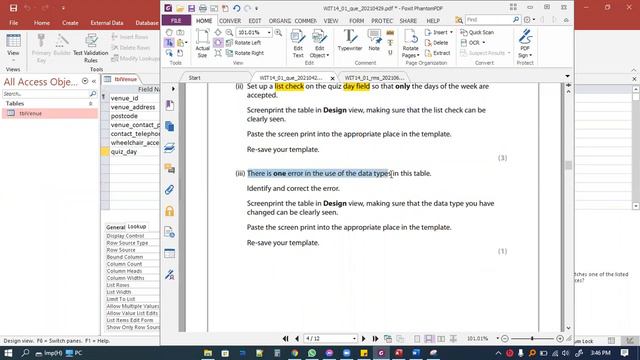640x360 pixels.
Task: Click Delete in Page Organization
Action: click(436, 42)
